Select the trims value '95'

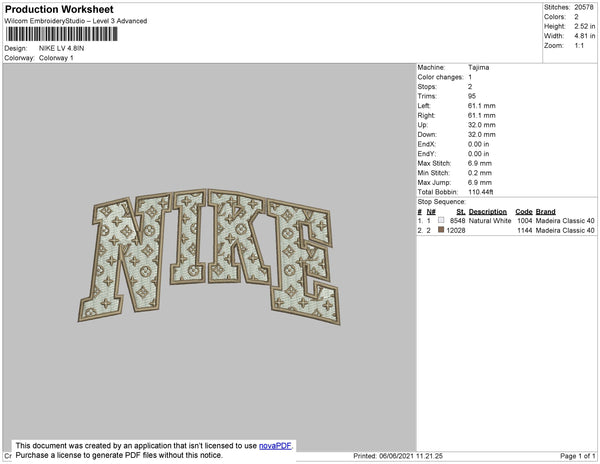tap(472, 96)
